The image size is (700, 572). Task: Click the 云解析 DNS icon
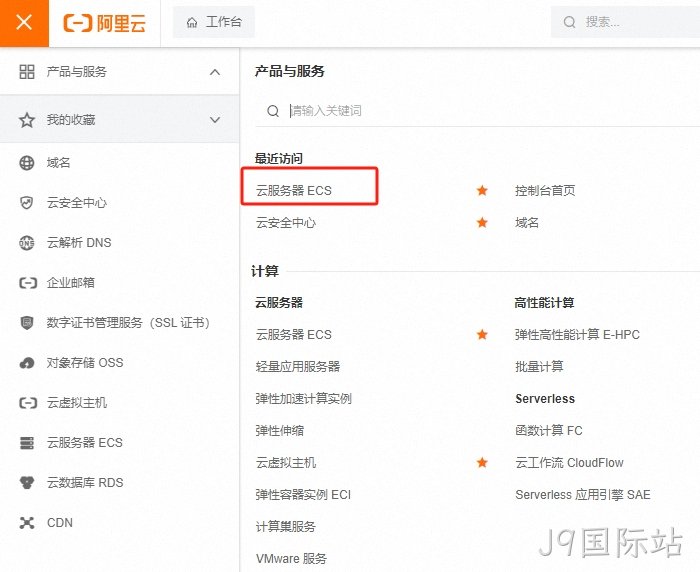pos(27,242)
